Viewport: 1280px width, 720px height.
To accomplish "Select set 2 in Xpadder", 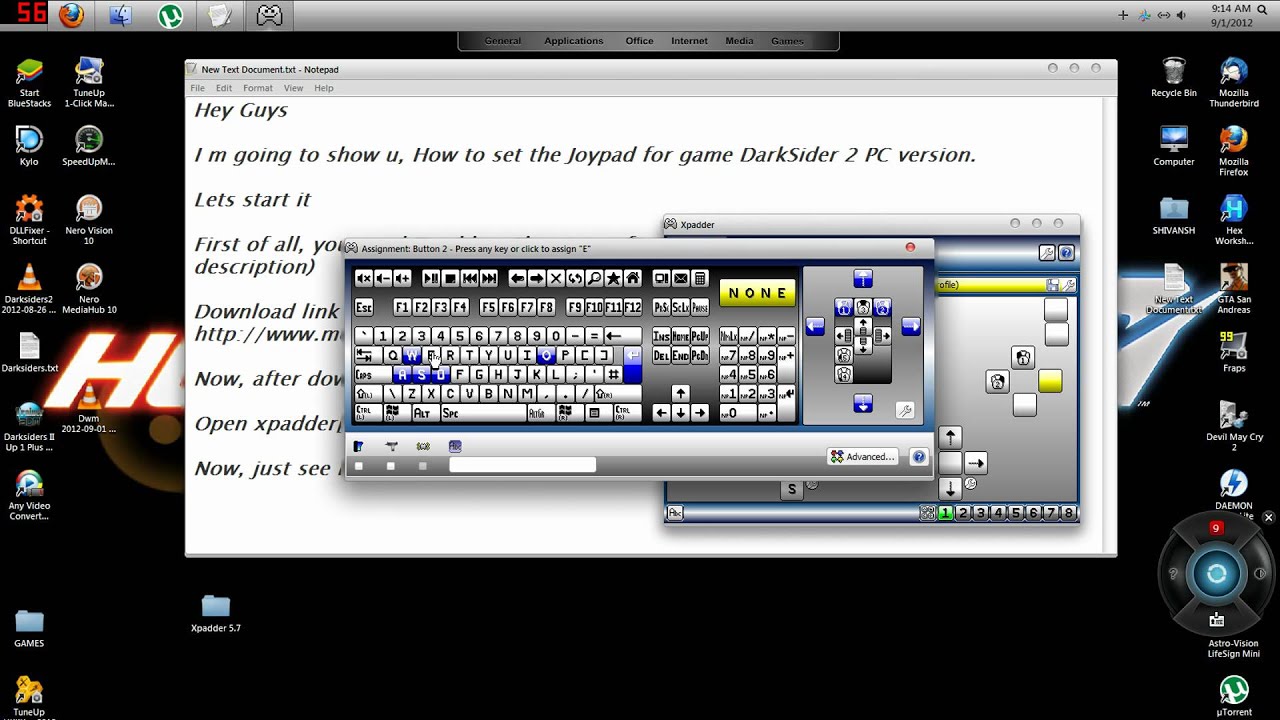I will [x=963, y=513].
